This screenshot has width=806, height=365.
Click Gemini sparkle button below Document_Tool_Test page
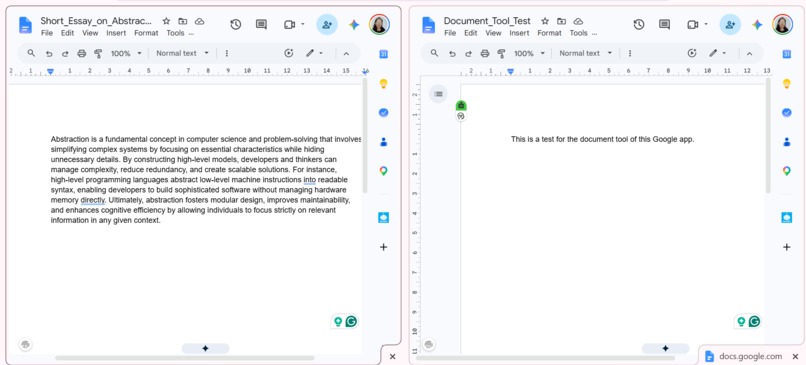[x=665, y=349]
